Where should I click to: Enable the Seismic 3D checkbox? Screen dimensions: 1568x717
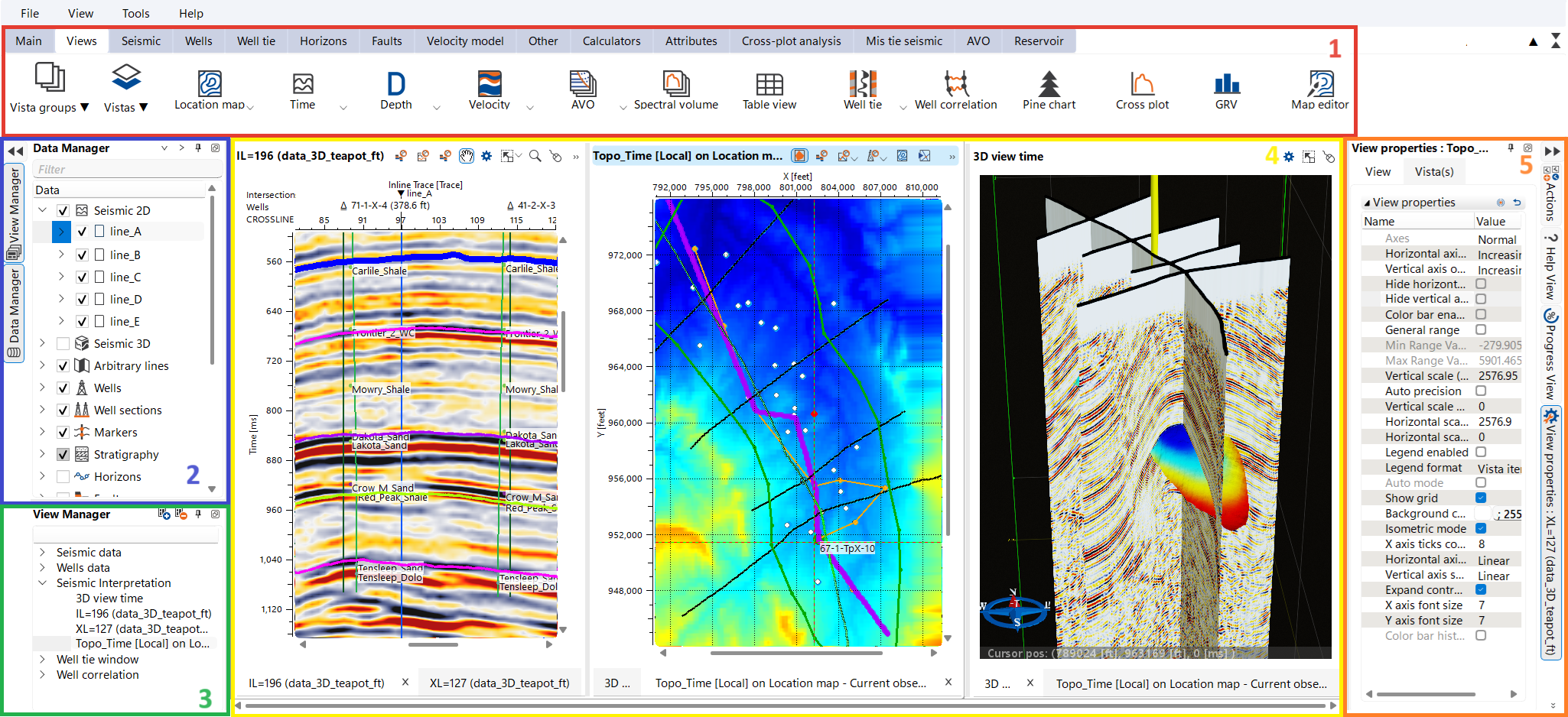click(63, 344)
